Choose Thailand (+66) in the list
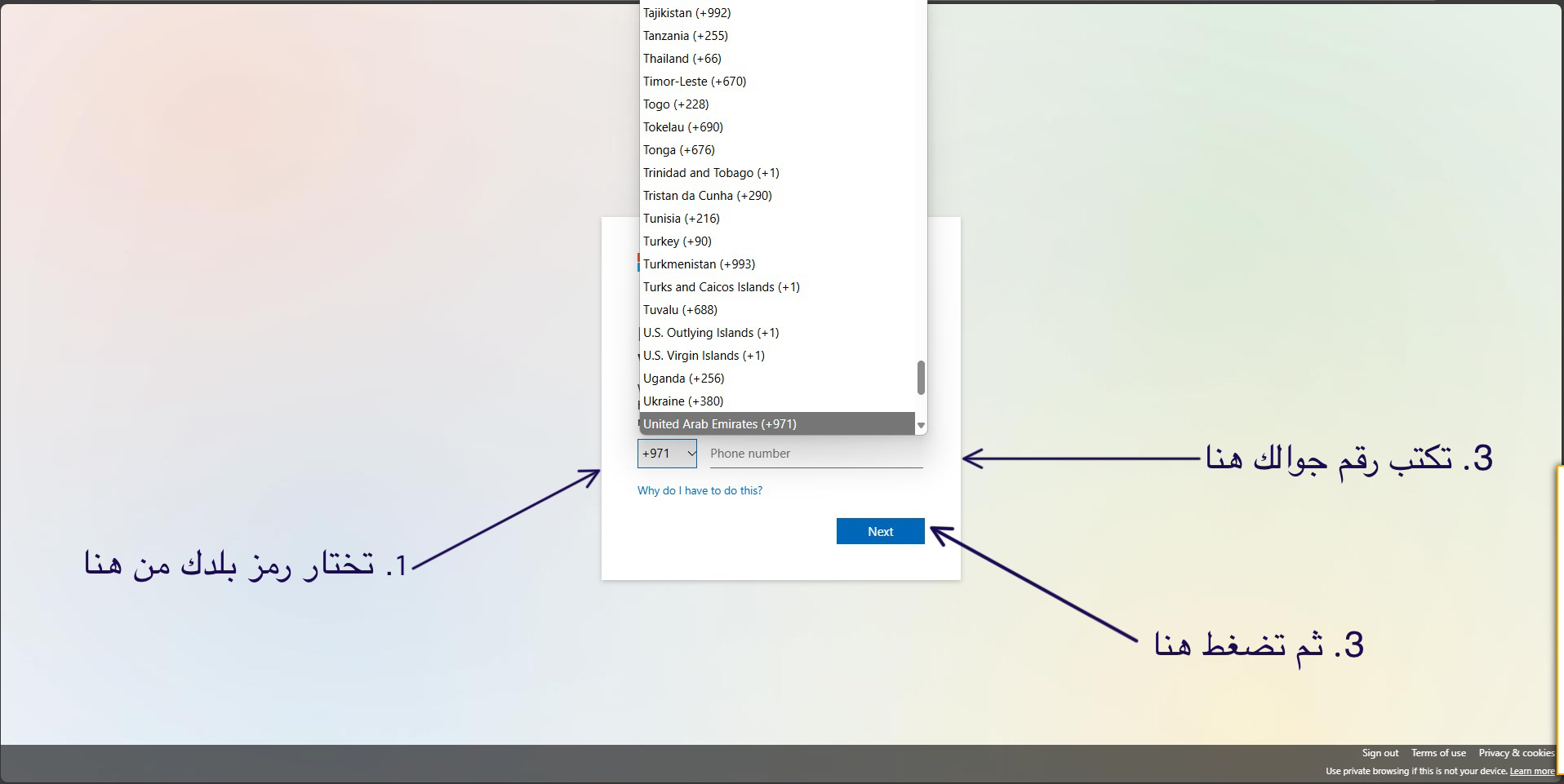The image size is (1564, 784). click(682, 59)
